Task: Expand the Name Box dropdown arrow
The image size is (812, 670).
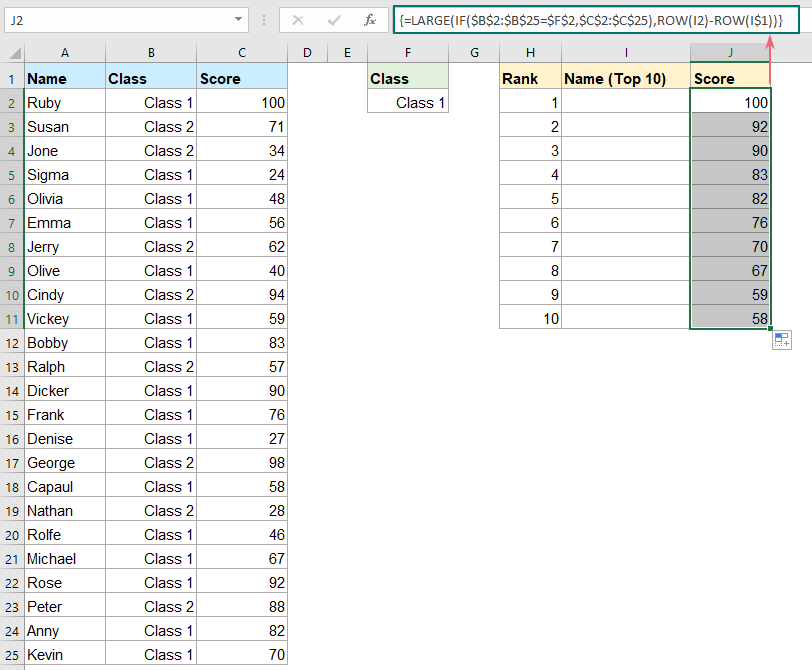Action: click(238, 19)
